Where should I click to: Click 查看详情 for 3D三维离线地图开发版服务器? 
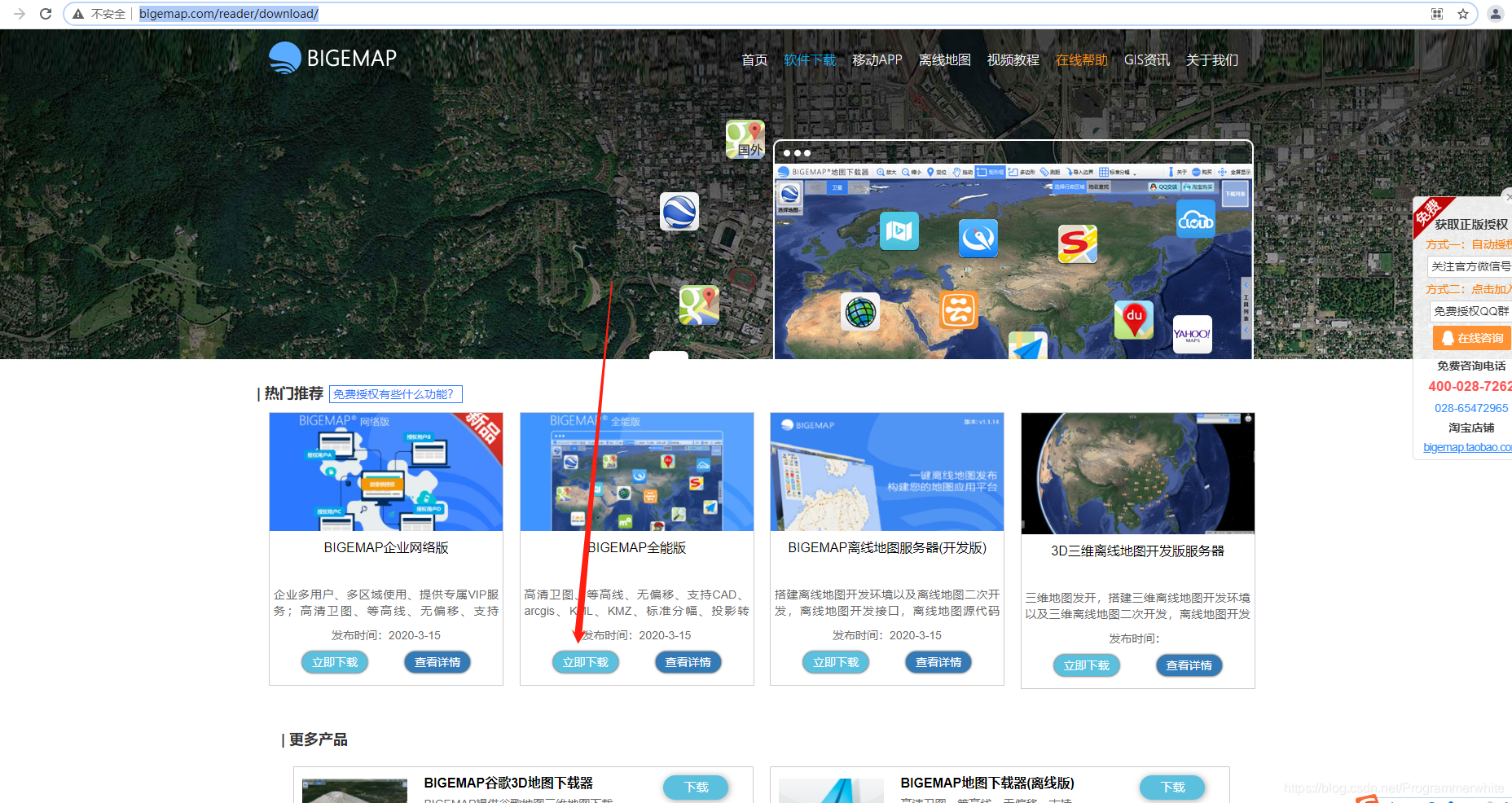tap(1189, 665)
